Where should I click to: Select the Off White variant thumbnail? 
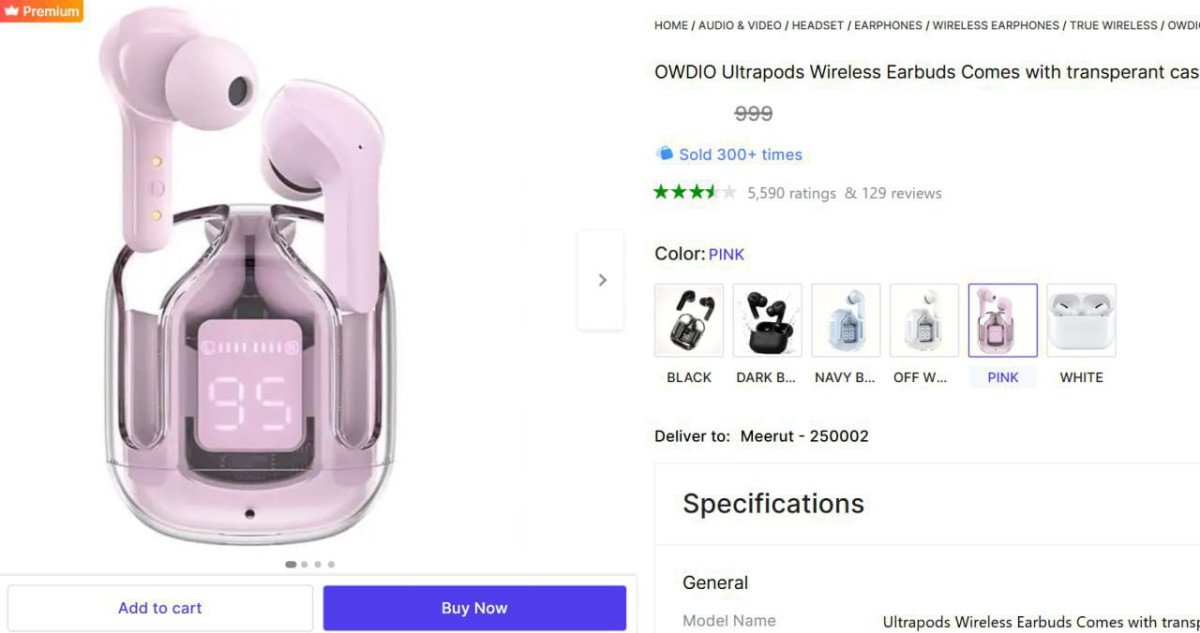click(x=924, y=320)
